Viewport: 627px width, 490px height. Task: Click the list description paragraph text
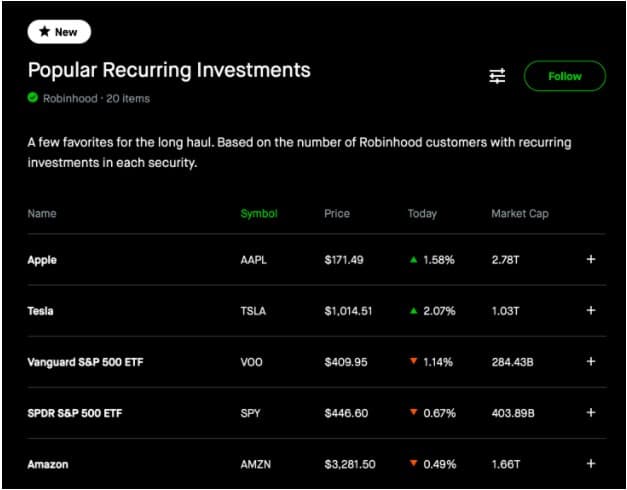[300, 153]
